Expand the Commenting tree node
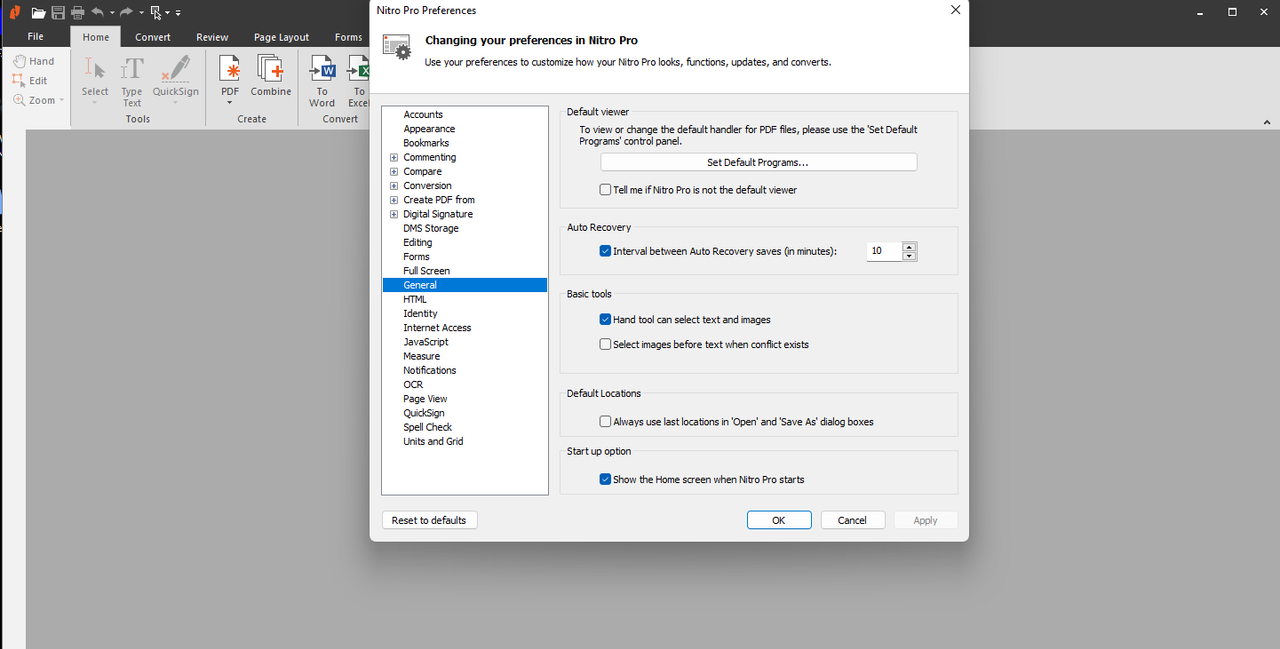Viewport: 1280px width, 649px height. pos(394,158)
